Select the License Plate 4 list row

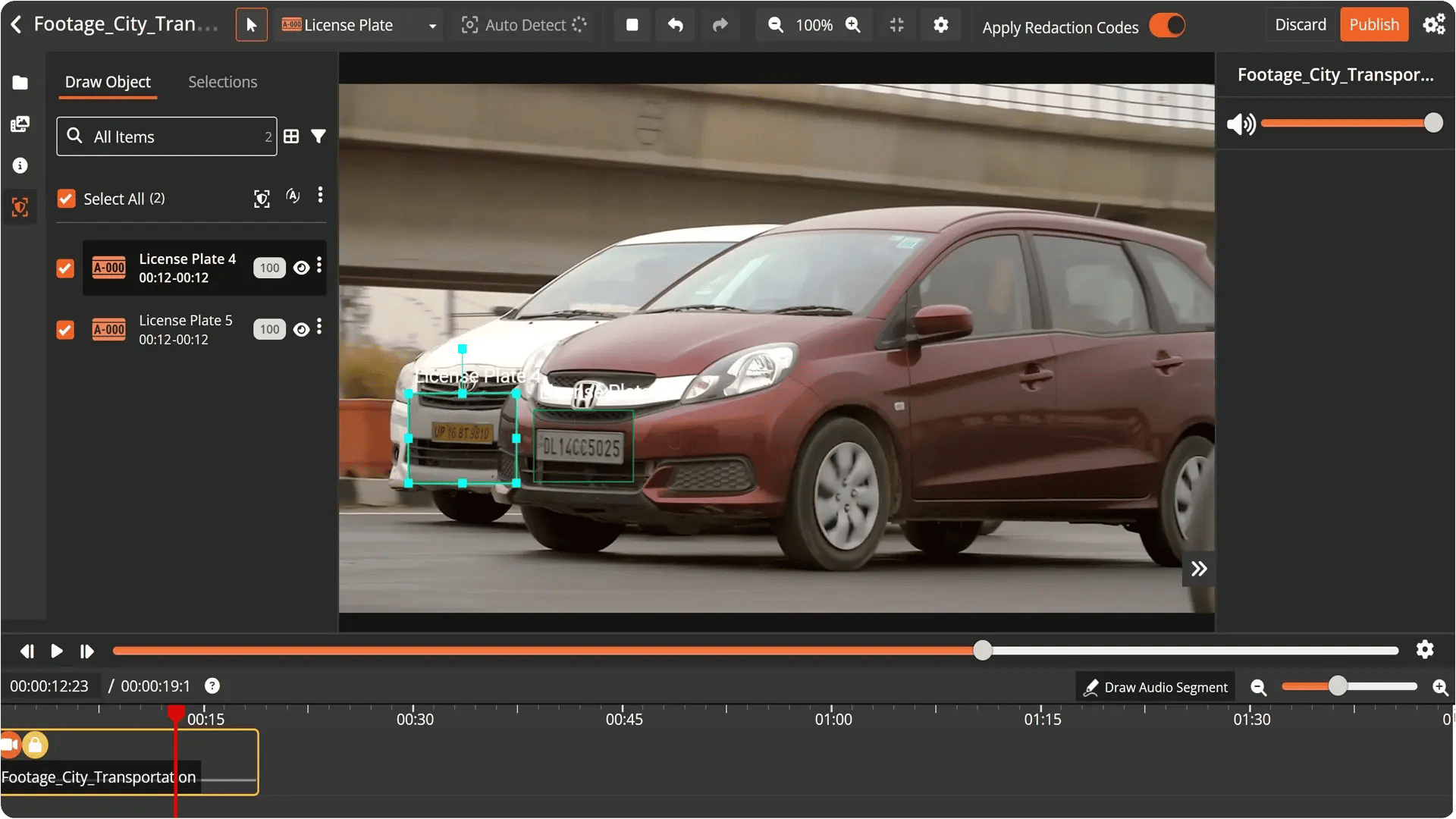[x=205, y=268]
